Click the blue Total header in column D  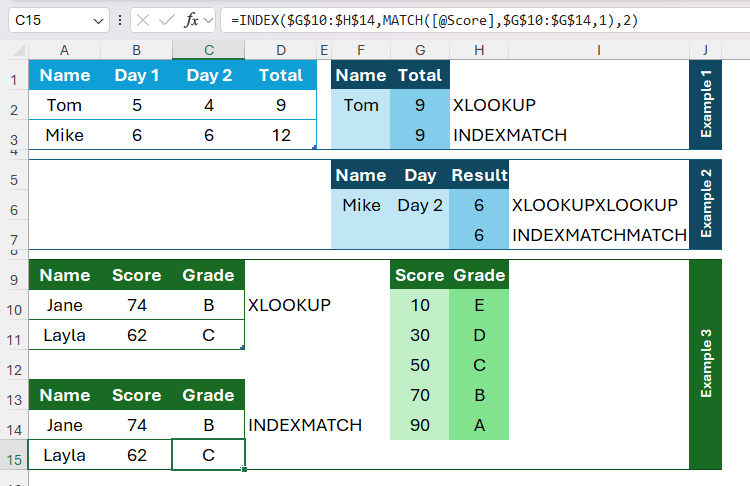(x=280, y=75)
